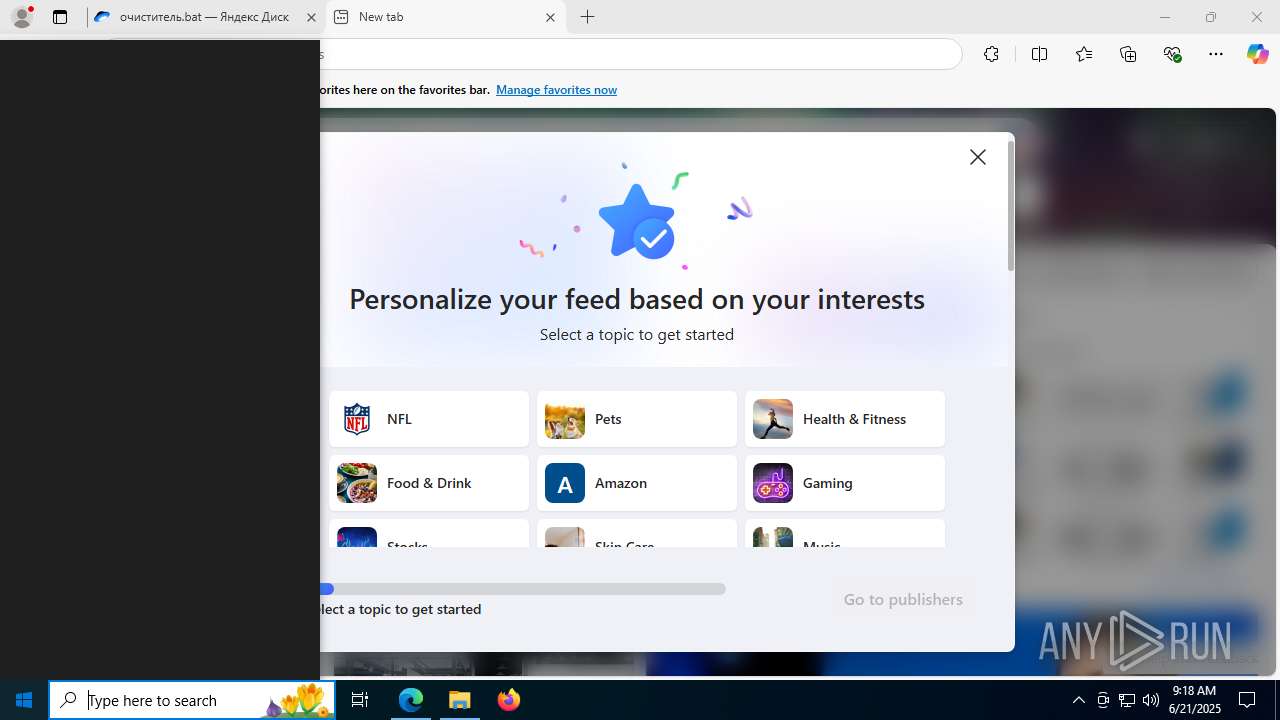Close the Personalize feed dialog
The height and width of the screenshot is (720, 1280).
tap(978, 157)
